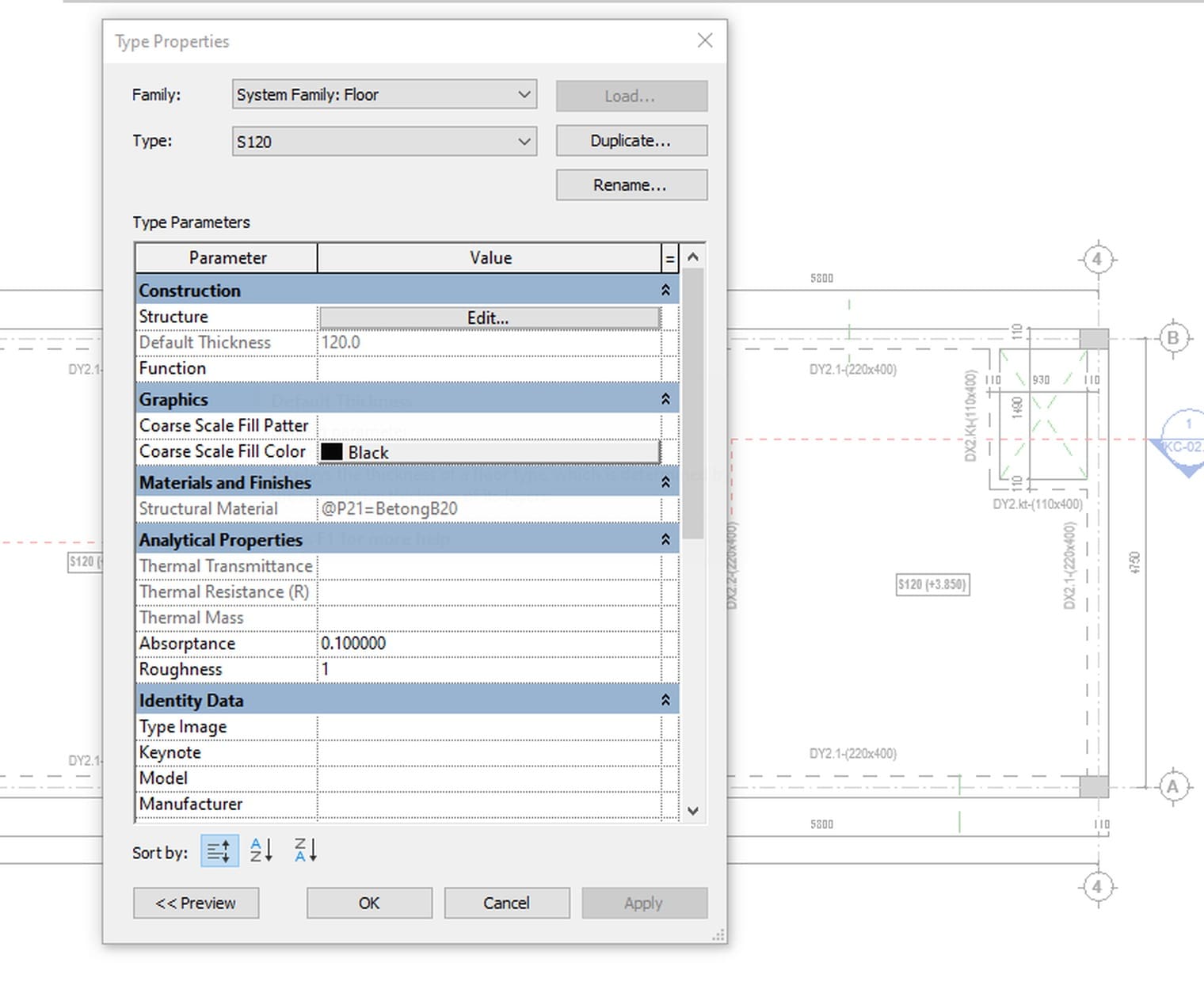
Task: Sort parameters A to Z ascending
Action: tap(261, 850)
